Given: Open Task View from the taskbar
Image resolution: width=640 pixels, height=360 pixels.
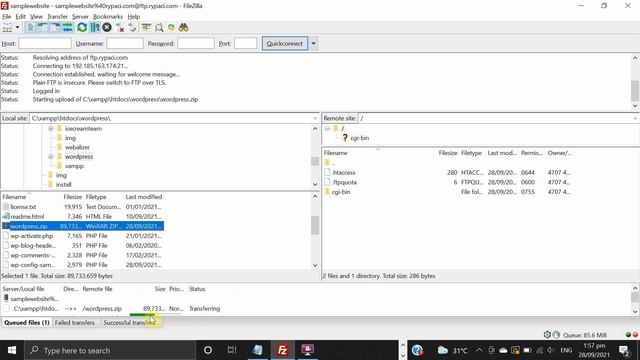Looking at the screenshot, I should [232, 350].
